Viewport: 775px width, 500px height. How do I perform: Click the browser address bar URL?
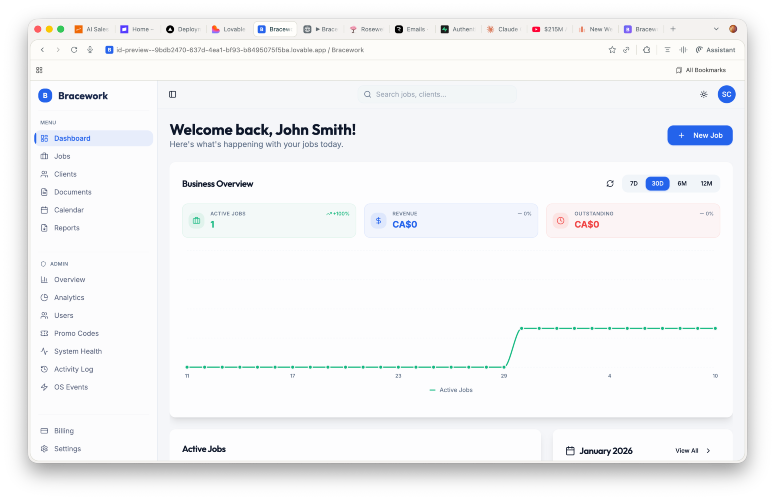pyautogui.click(x=240, y=50)
